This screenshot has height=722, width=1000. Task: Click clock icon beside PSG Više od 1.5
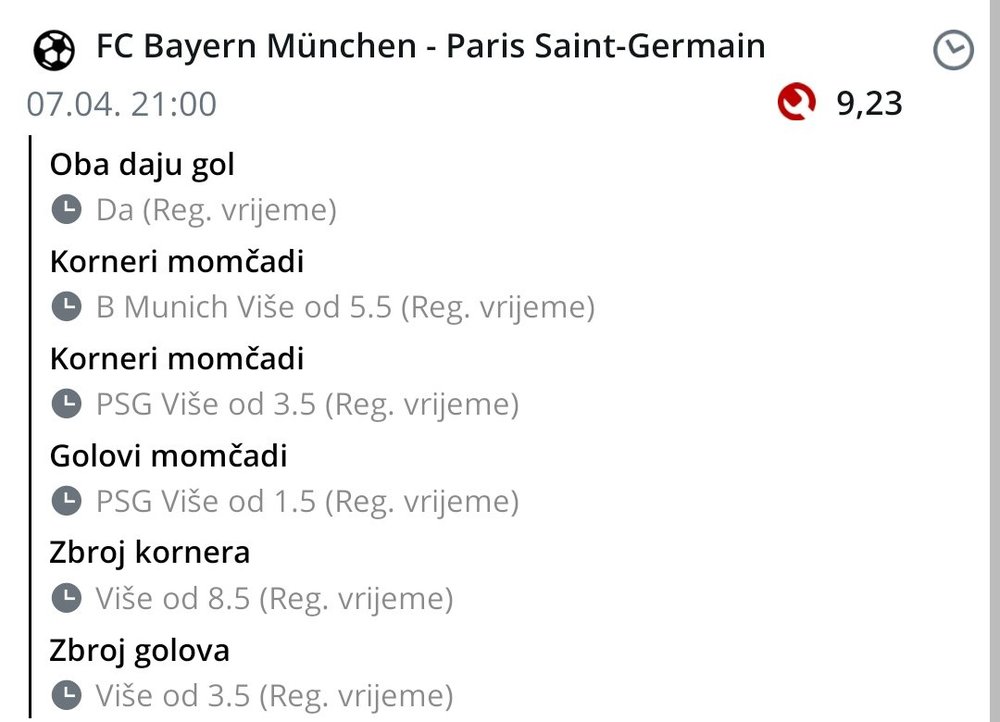(x=66, y=501)
